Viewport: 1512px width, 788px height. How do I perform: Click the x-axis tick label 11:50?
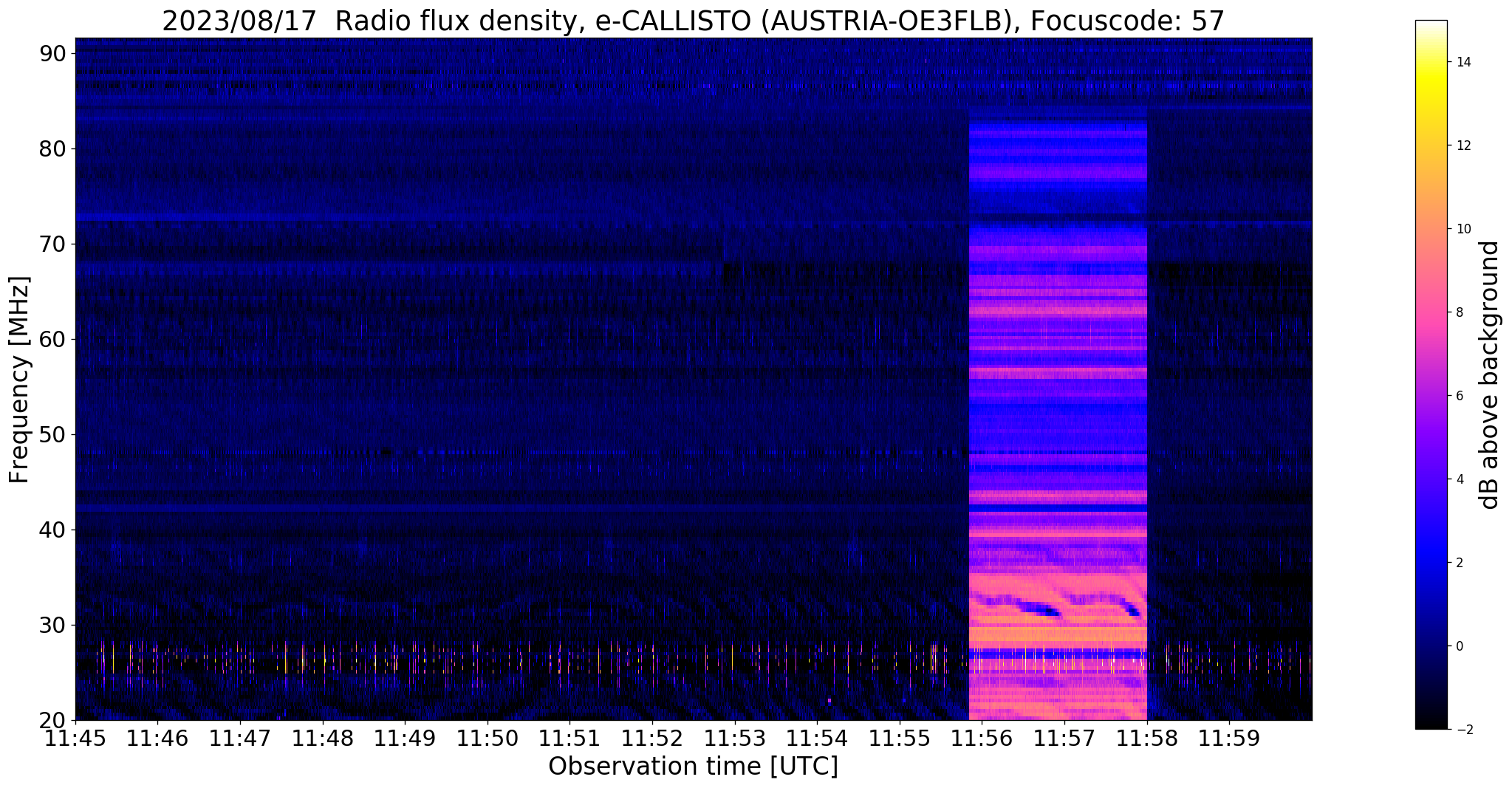[x=487, y=738]
